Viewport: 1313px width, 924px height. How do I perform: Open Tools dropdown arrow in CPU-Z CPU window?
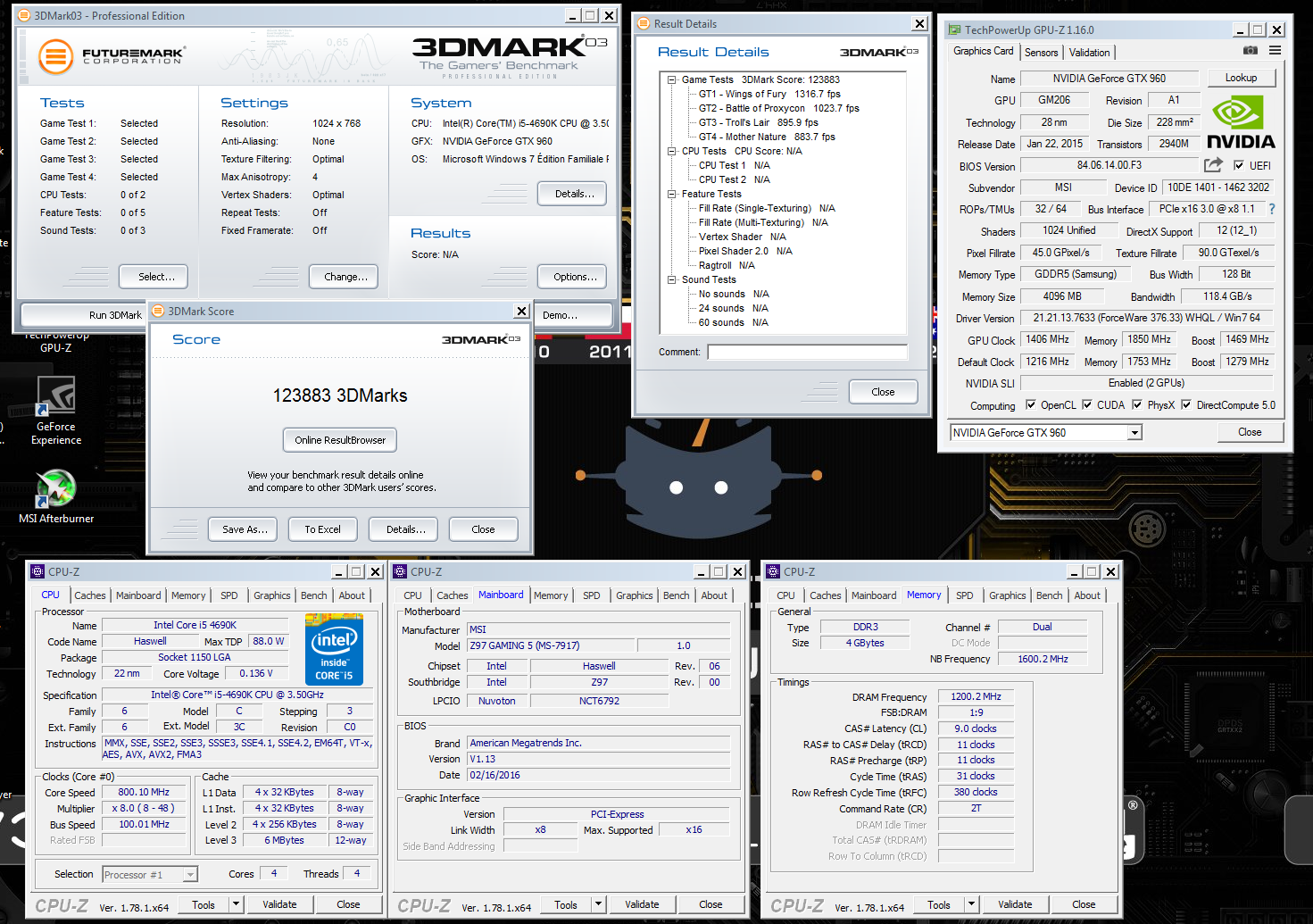pos(237,904)
